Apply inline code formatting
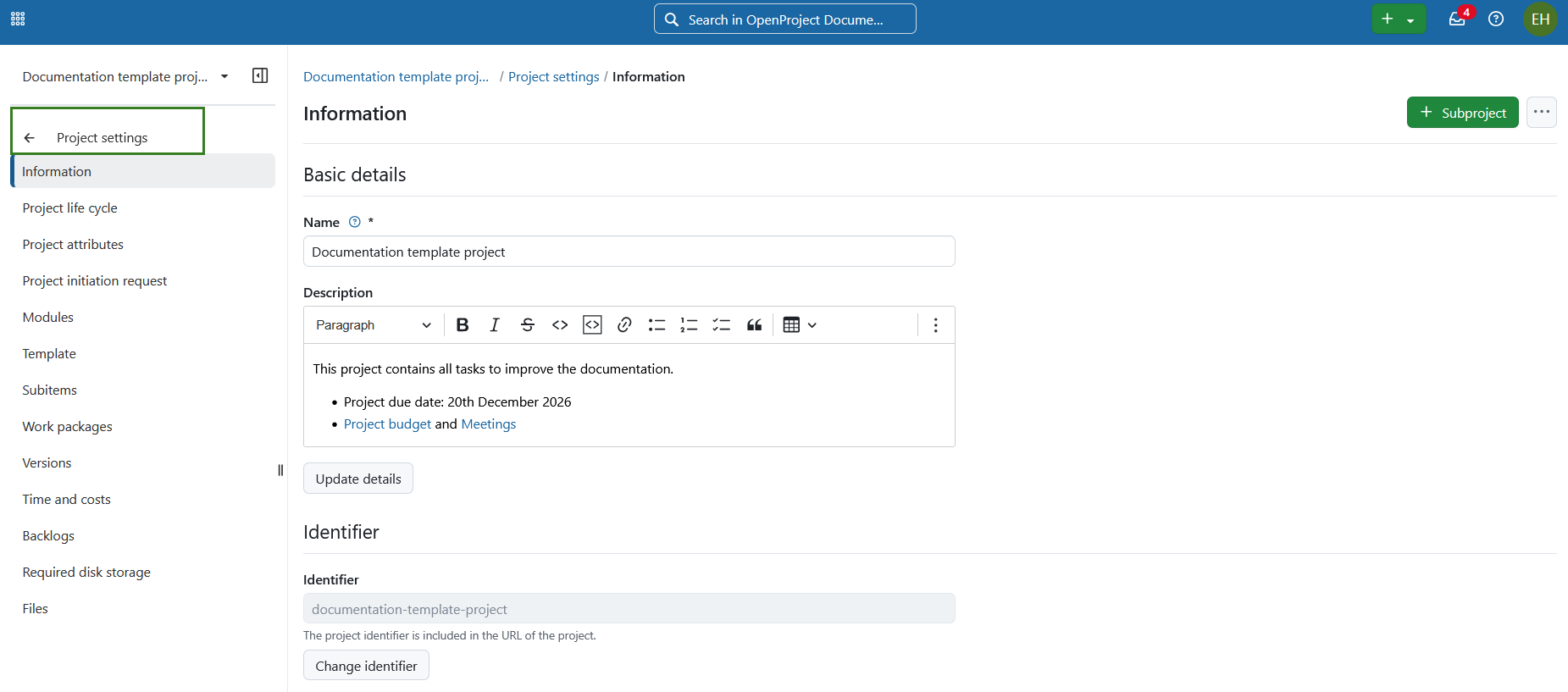 click(560, 324)
